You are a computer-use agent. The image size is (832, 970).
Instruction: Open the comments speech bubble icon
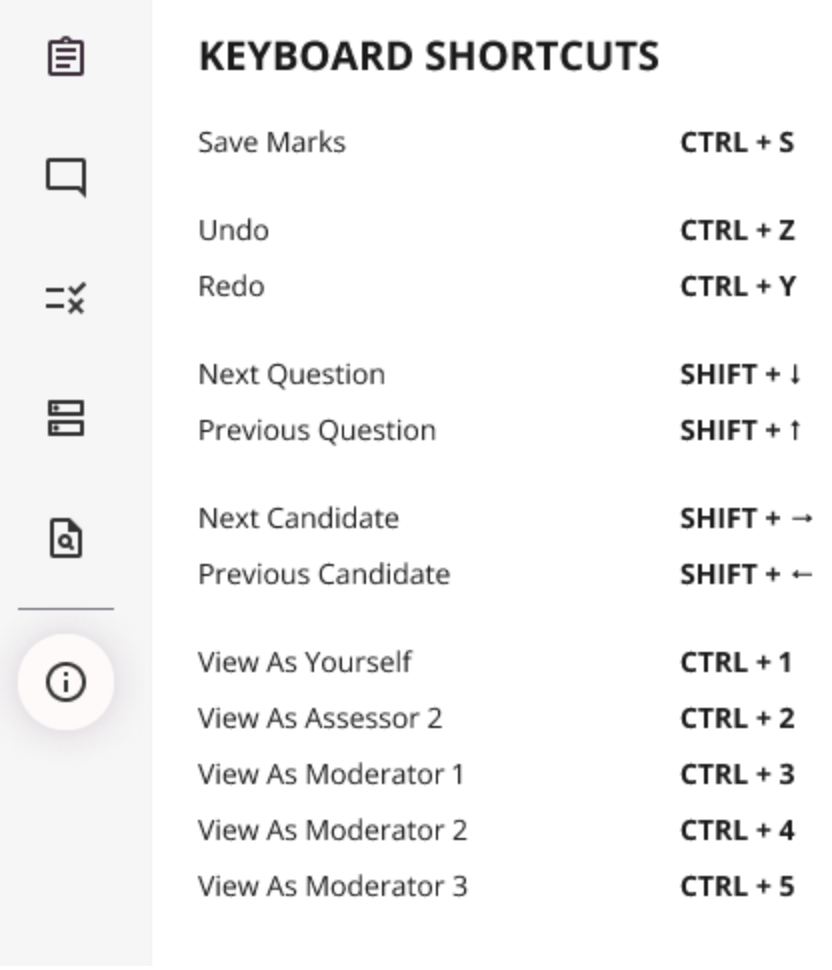(x=66, y=178)
